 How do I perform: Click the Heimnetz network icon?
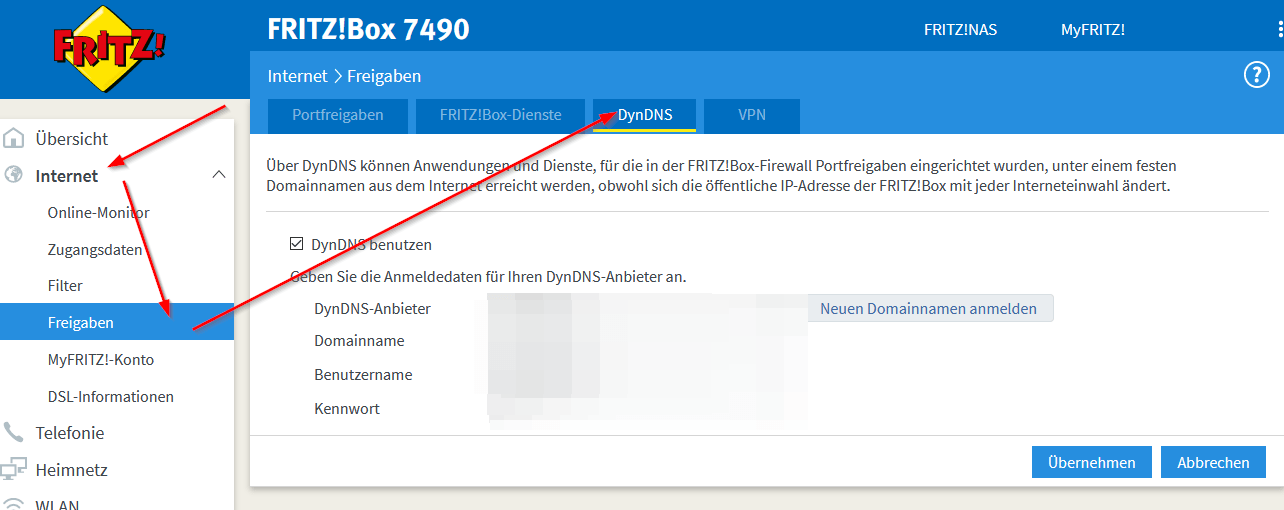click(x=14, y=470)
